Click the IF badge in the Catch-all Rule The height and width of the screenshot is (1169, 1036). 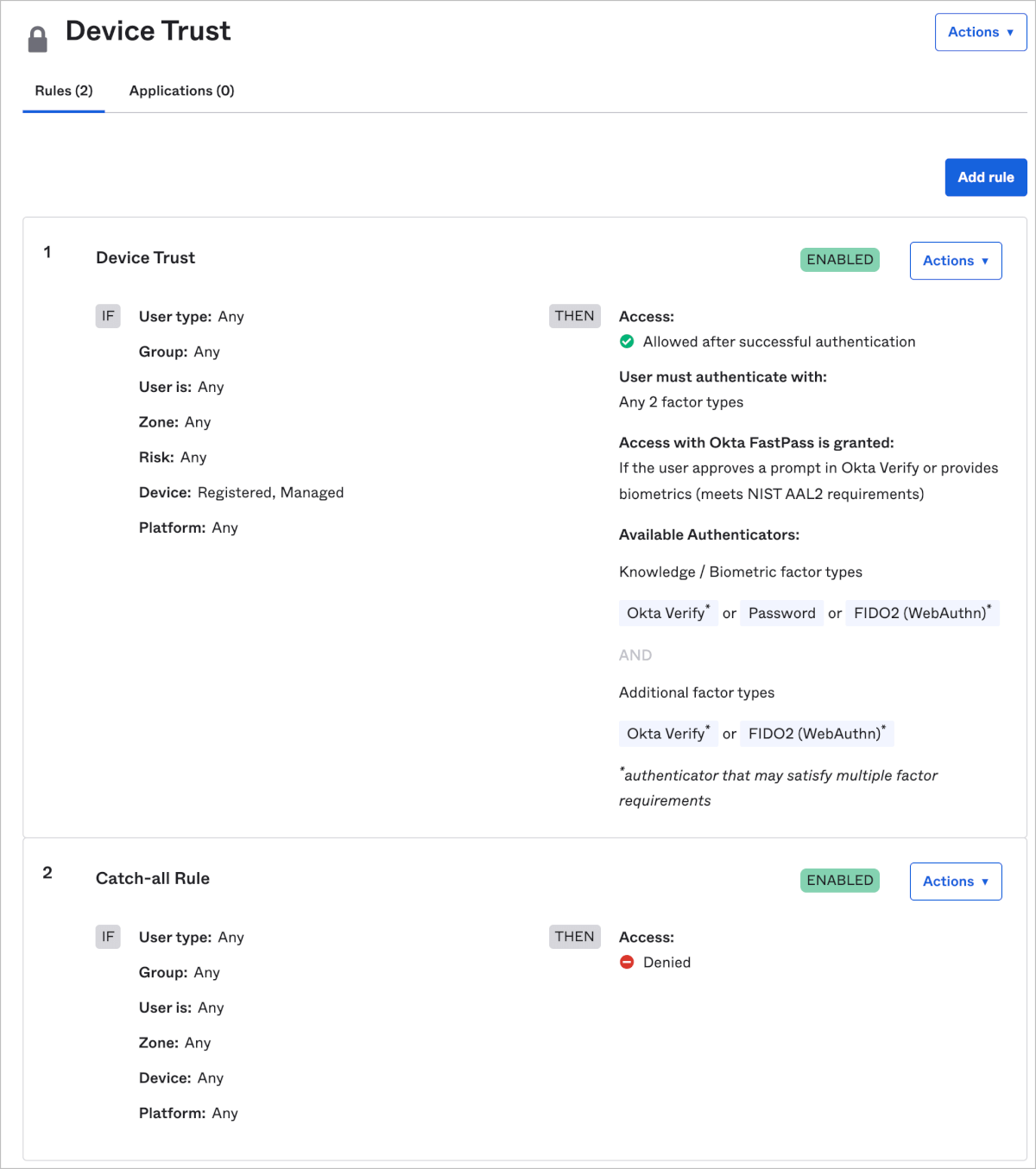tap(108, 937)
